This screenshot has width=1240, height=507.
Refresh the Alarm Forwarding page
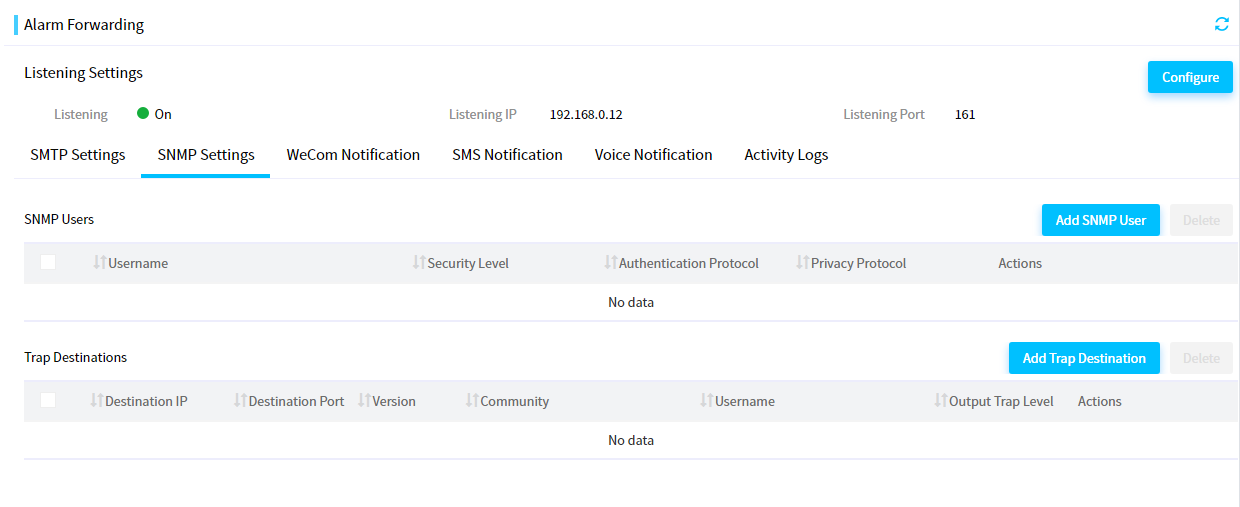pyautogui.click(x=1221, y=24)
